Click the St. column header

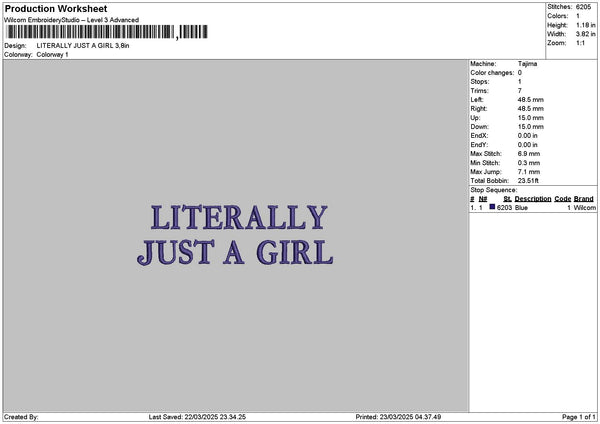(508, 199)
